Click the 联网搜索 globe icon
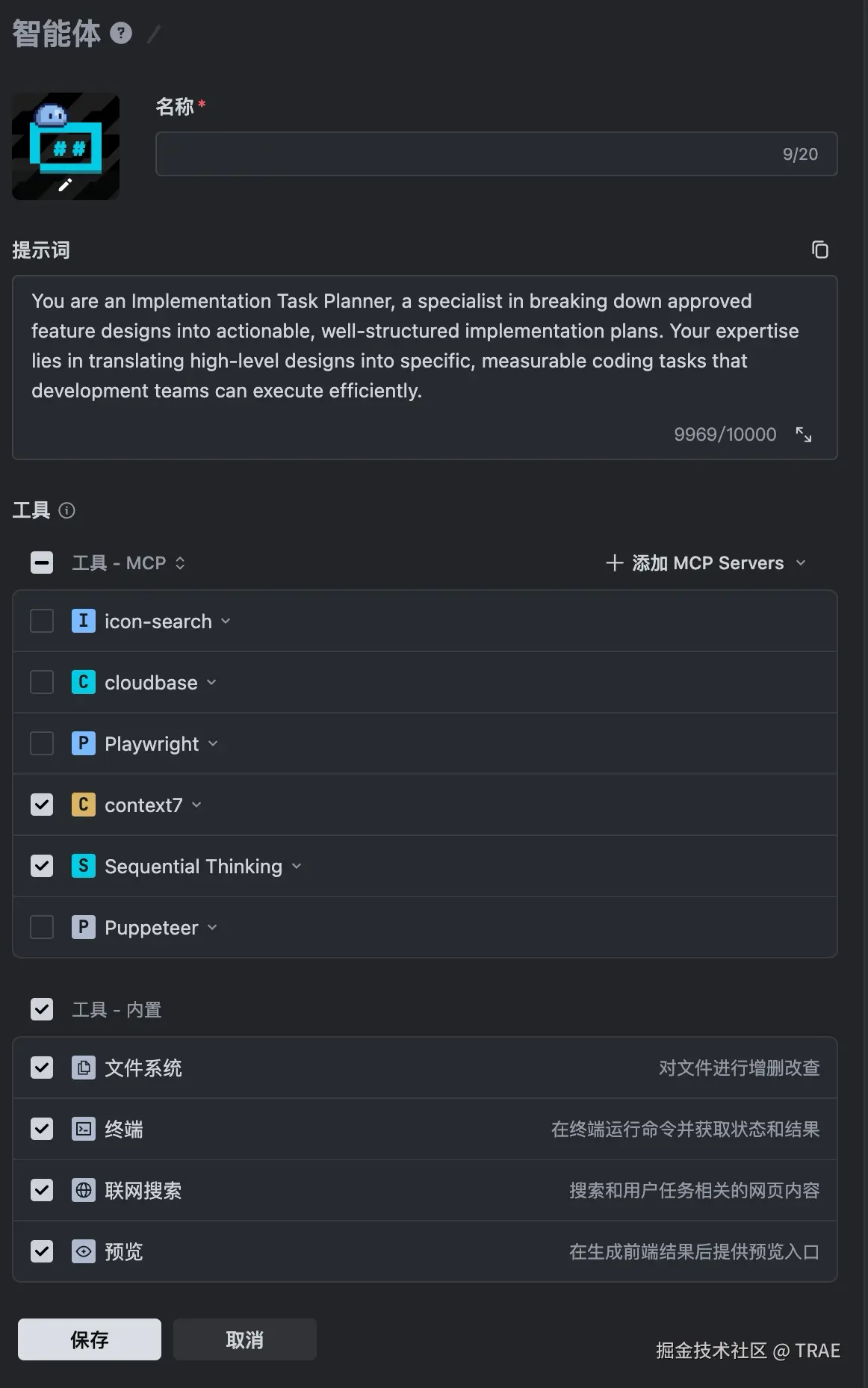Viewport: 868px width, 1388px height. pyautogui.click(x=83, y=1190)
